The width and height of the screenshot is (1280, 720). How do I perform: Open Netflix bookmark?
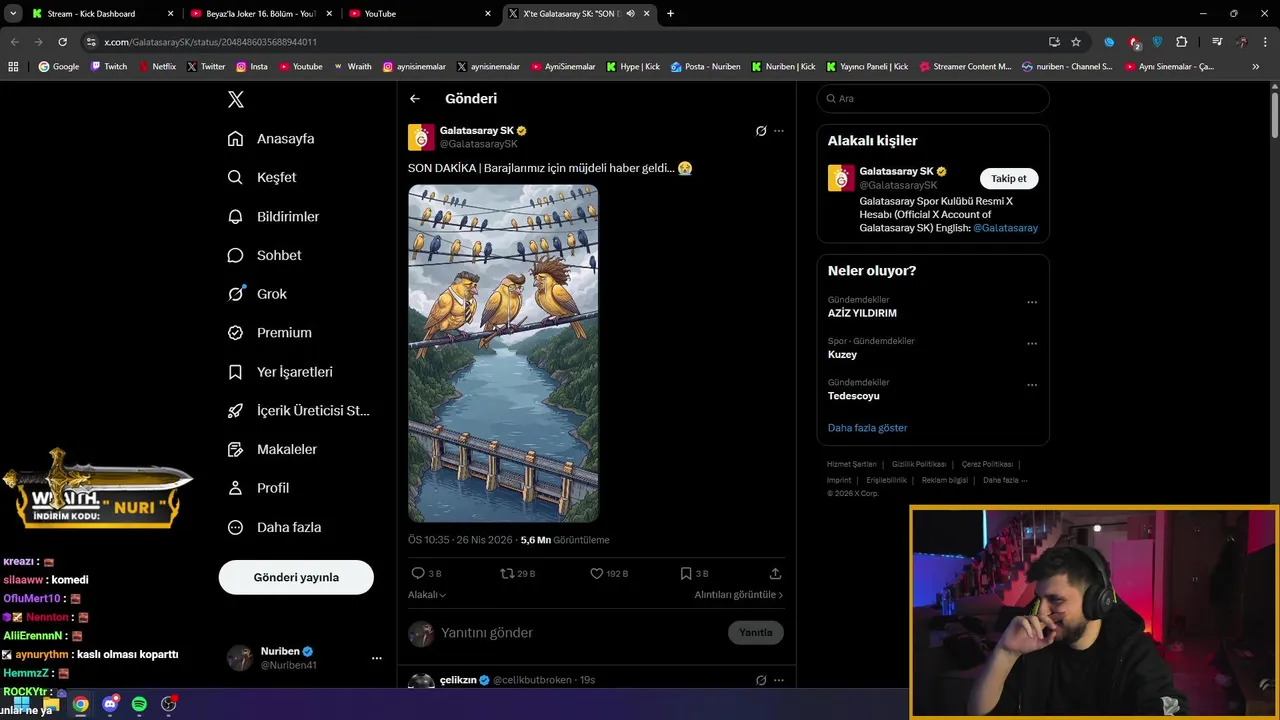[x=157, y=67]
